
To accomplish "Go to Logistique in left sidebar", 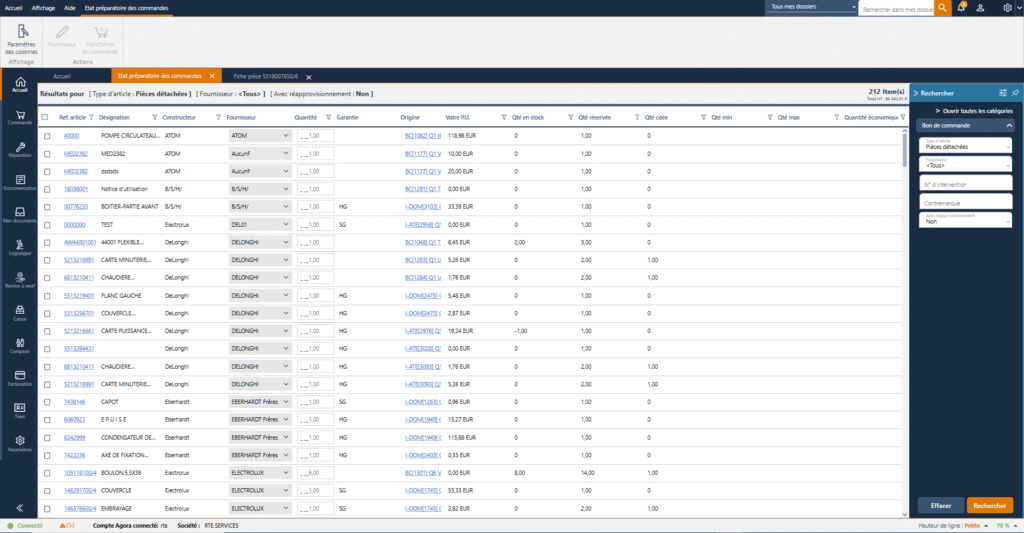I will point(19,247).
